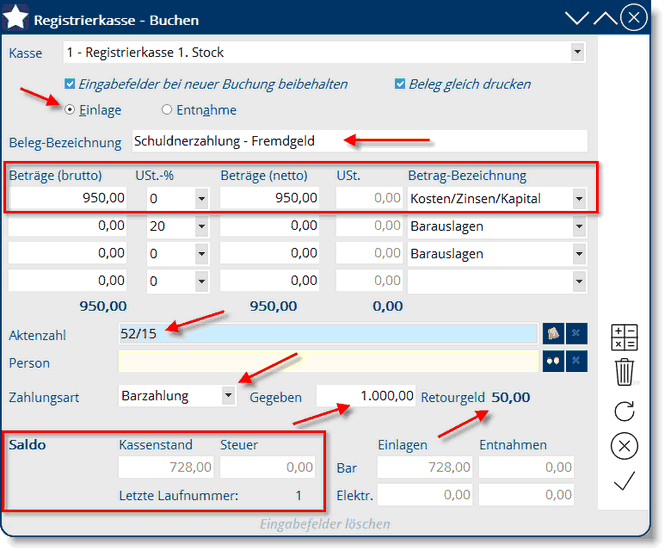Screen dimensions: 665x551
Task: Click Bar Entnahmen field
Action: coord(526,467)
